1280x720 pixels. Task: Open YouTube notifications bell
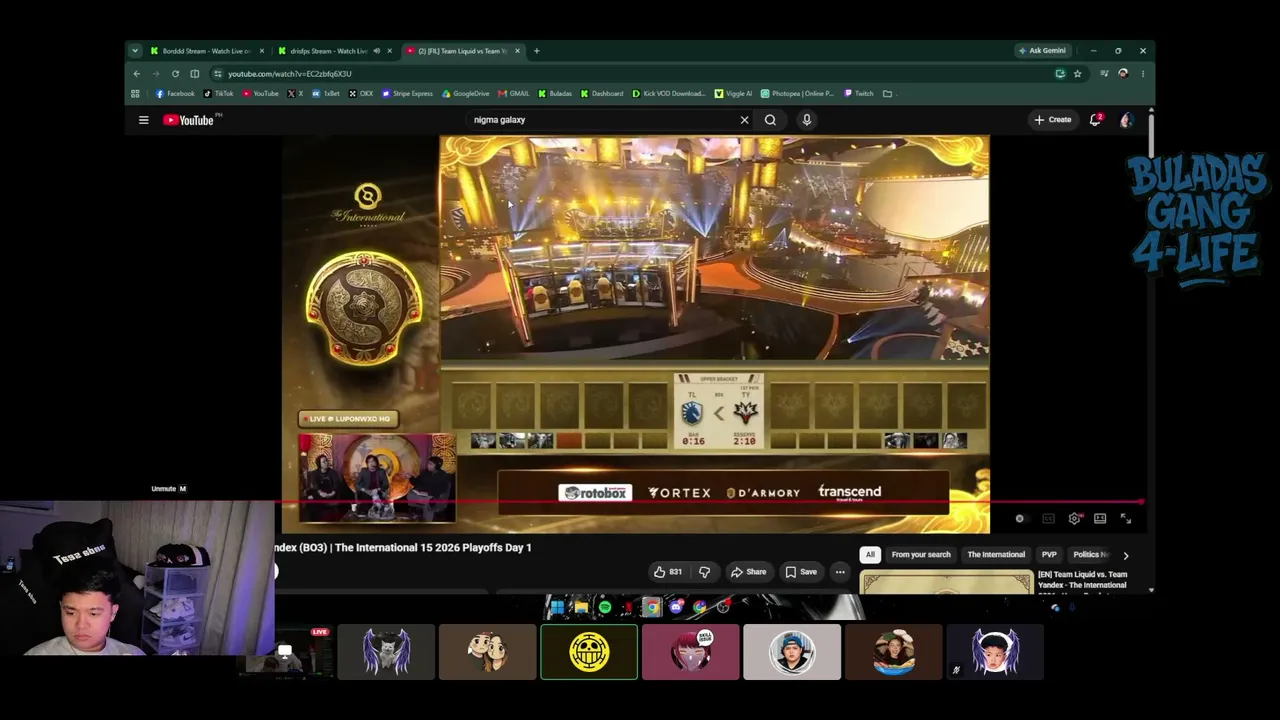1096,120
